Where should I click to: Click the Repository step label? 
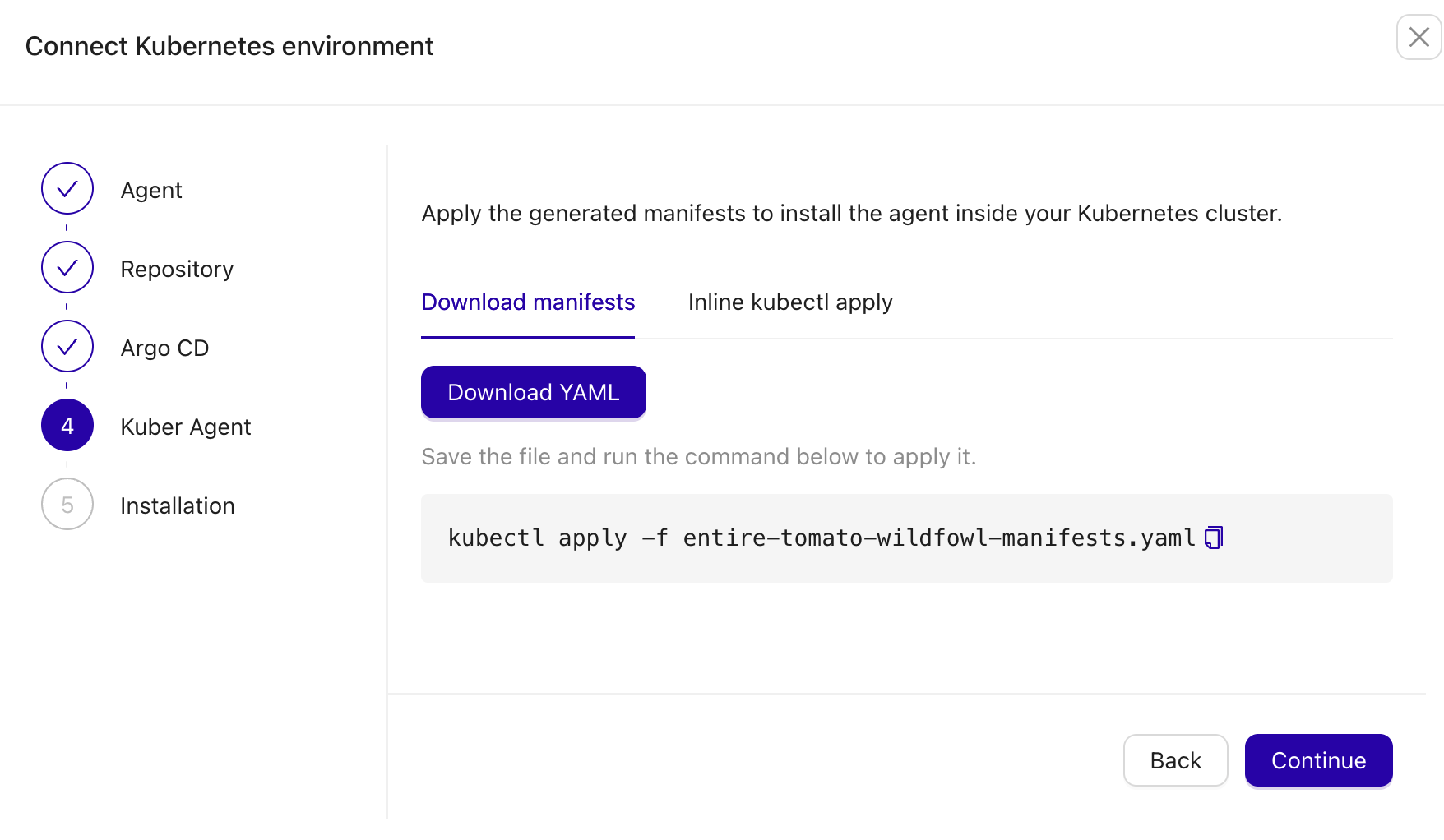pyautogui.click(x=177, y=269)
